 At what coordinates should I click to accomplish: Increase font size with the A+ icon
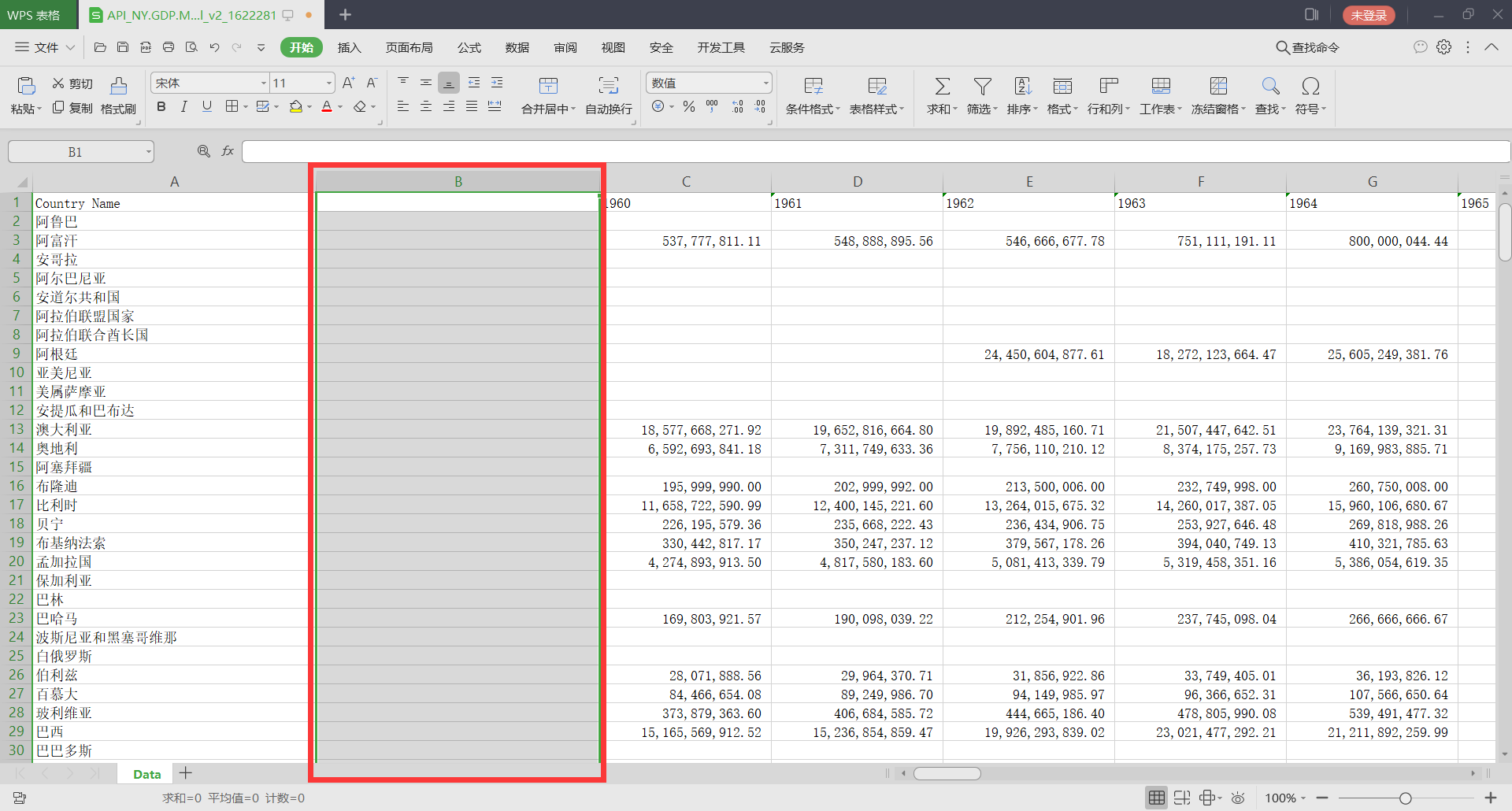349,83
